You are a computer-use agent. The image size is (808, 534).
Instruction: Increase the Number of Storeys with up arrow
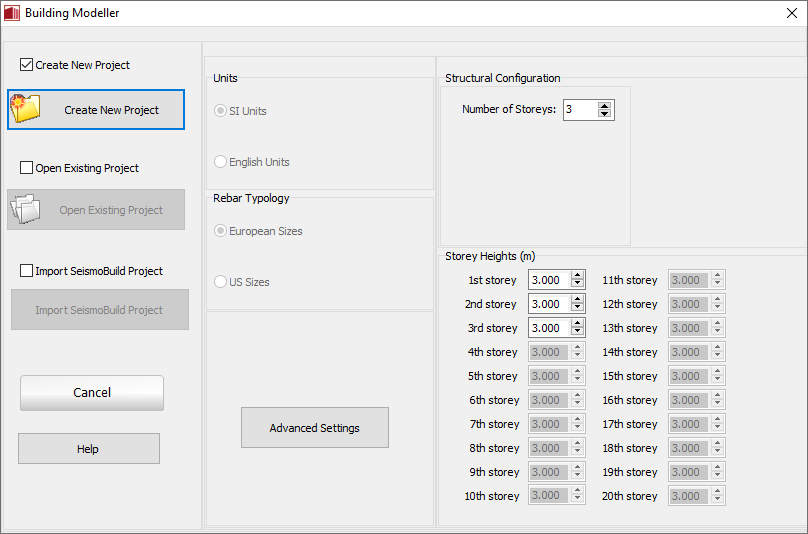pos(604,105)
